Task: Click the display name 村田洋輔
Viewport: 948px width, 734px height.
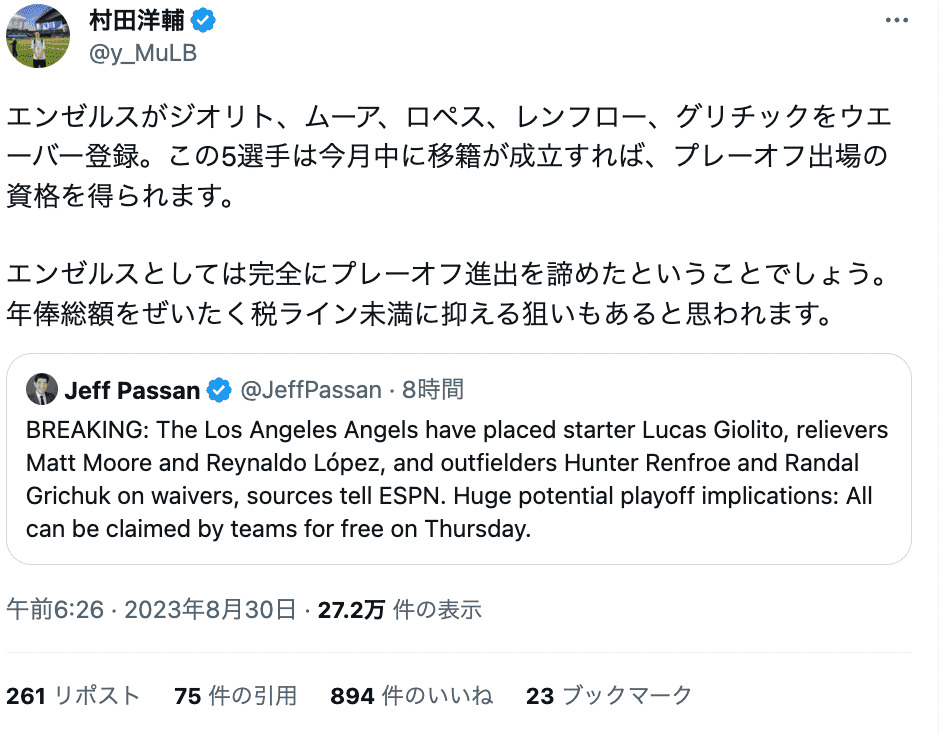Action: click(x=136, y=19)
